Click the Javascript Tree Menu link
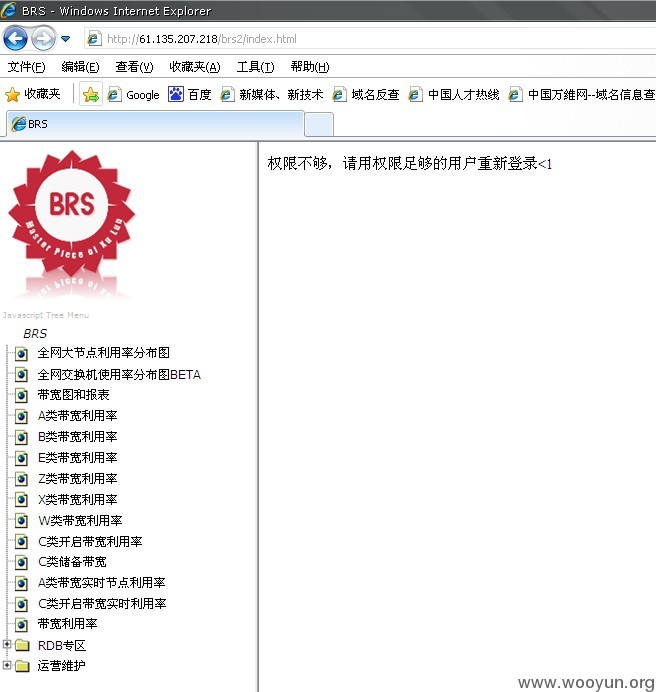 tap(46, 315)
